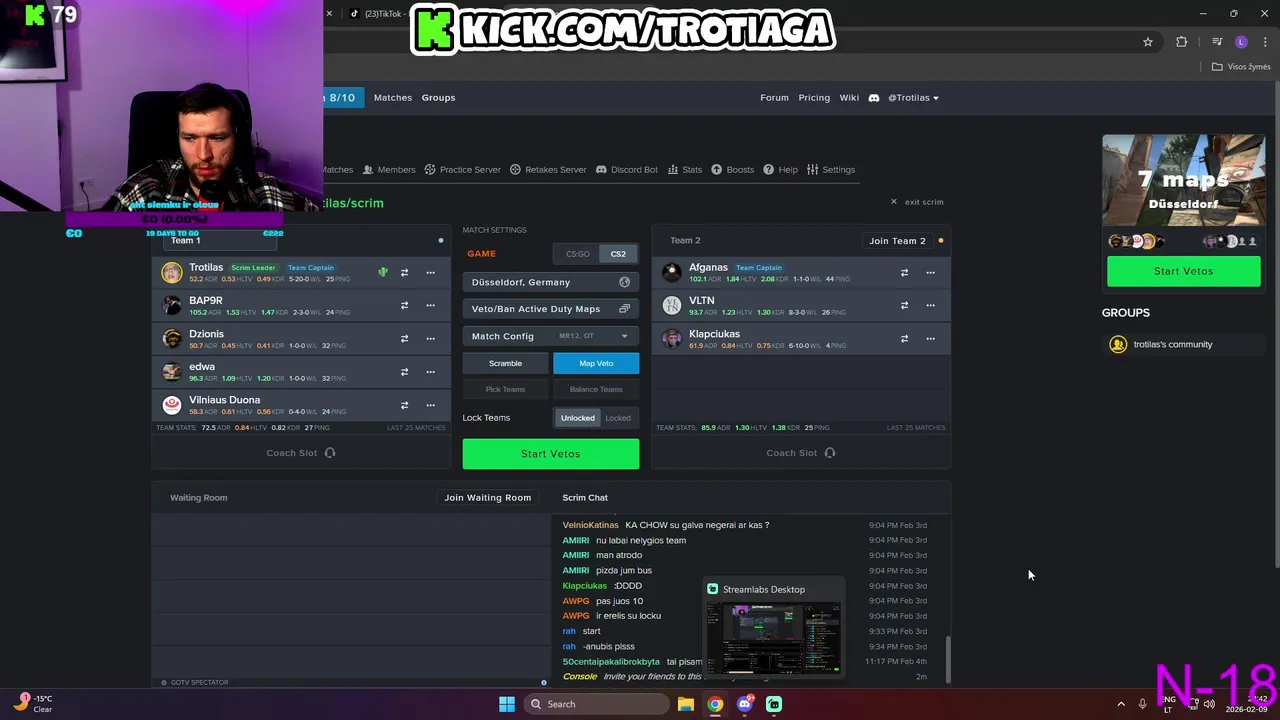Open the Groups nav item
The height and width of the screenshot is (720, 1280).
click(x=438, y=98)
